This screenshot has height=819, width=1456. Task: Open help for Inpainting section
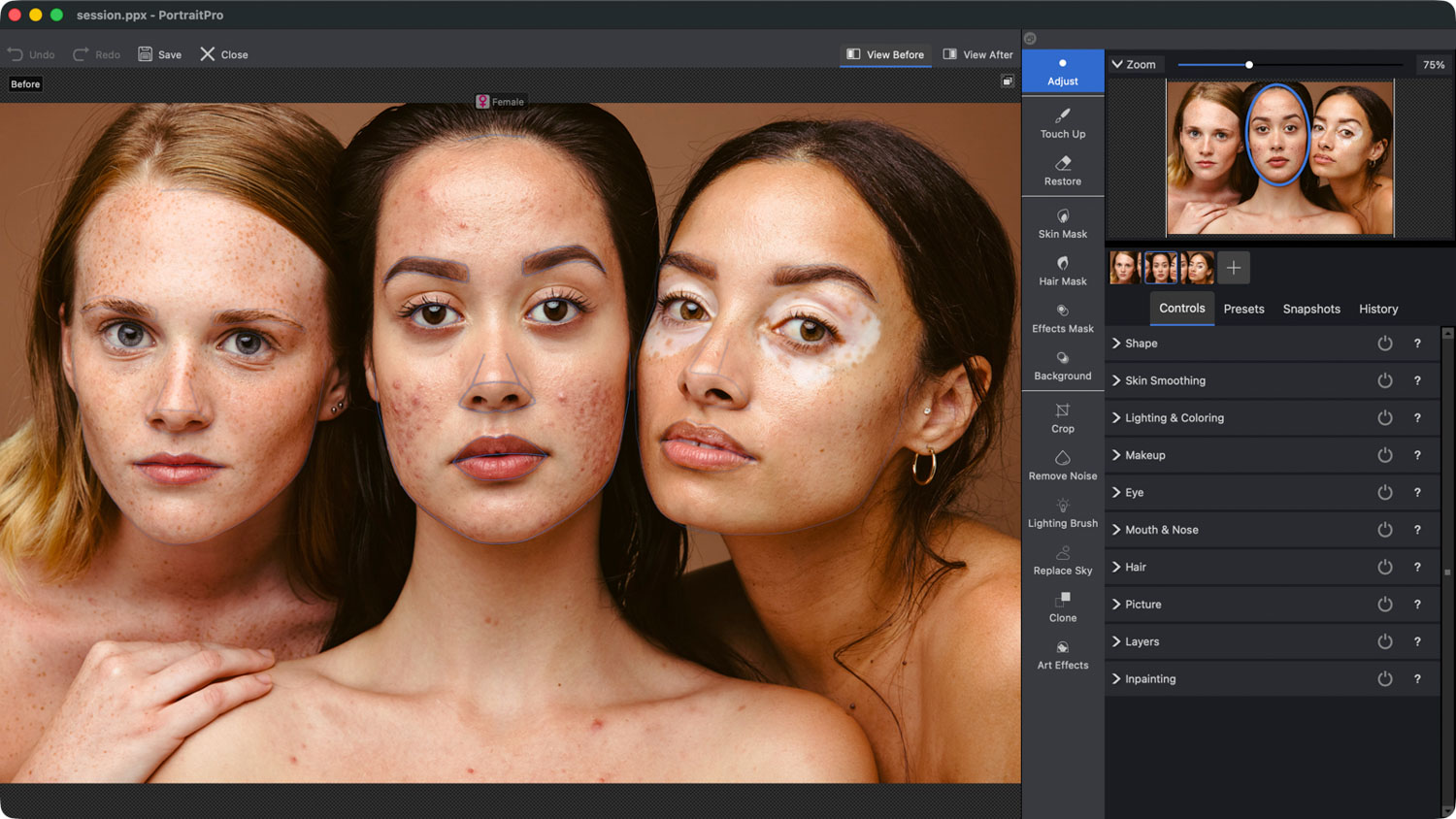[1417, 679]
